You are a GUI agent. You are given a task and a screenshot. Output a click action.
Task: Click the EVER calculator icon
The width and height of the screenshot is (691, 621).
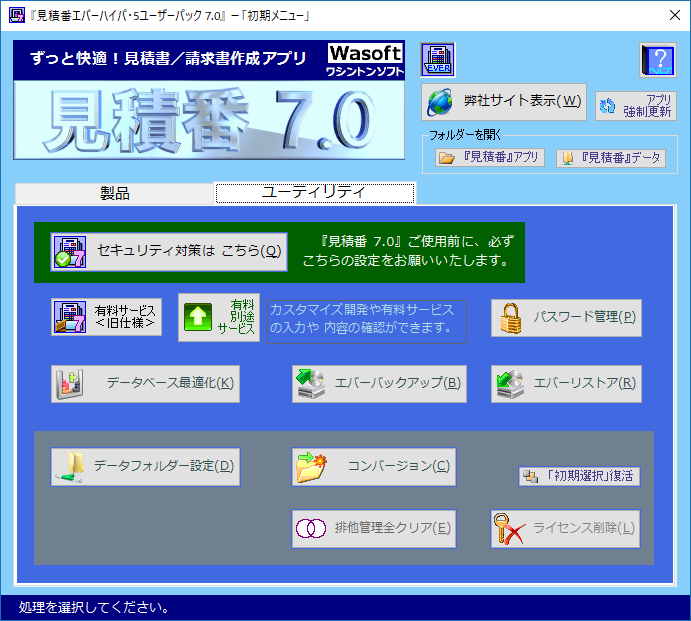[438, 61]
